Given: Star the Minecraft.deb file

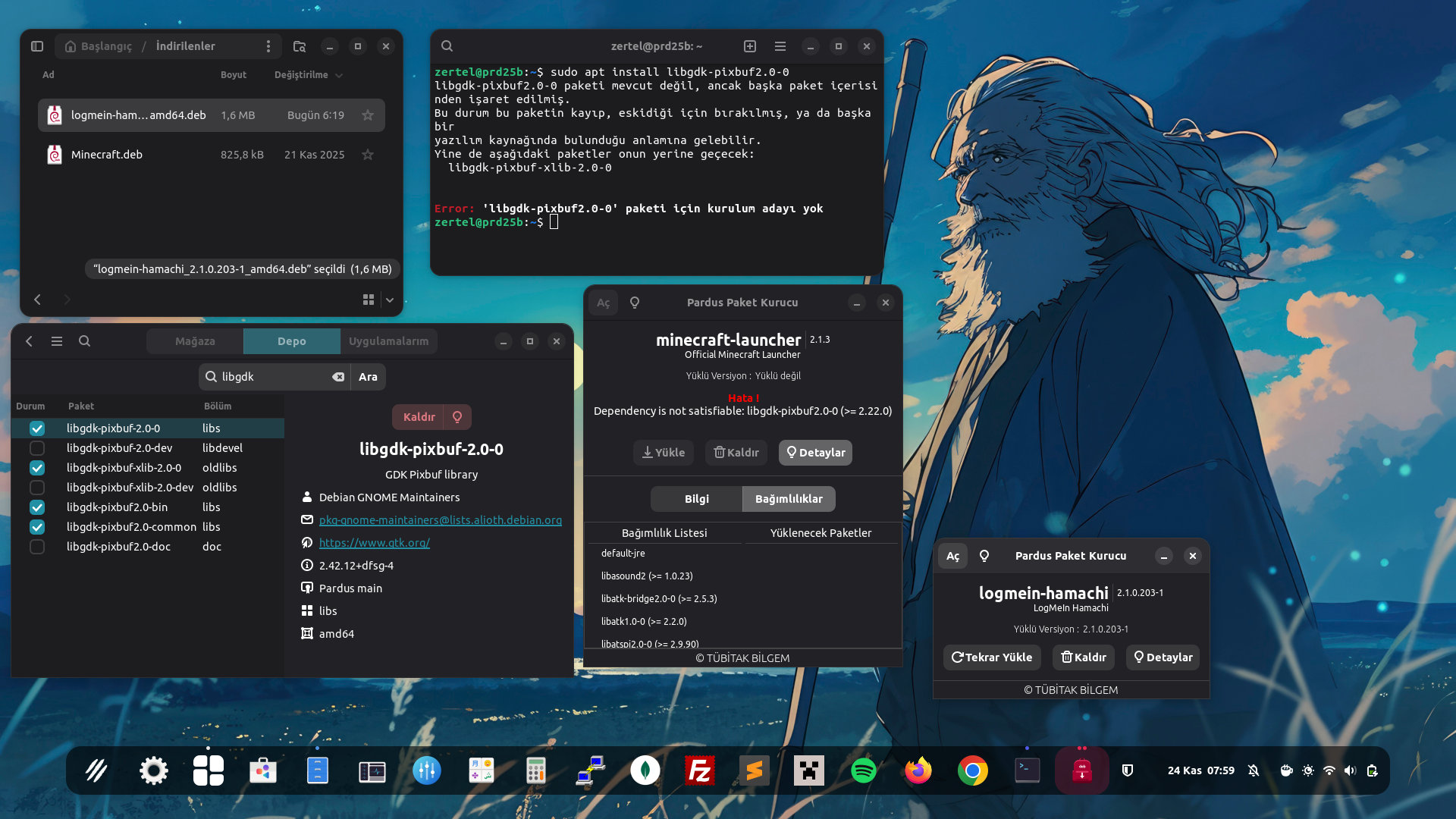Looking at the screenshot, I should tap(368, 155).
